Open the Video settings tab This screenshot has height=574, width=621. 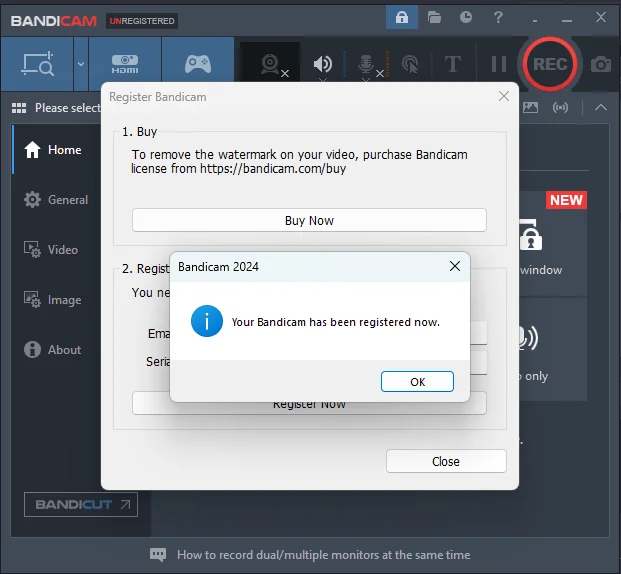tap(51, 250)
